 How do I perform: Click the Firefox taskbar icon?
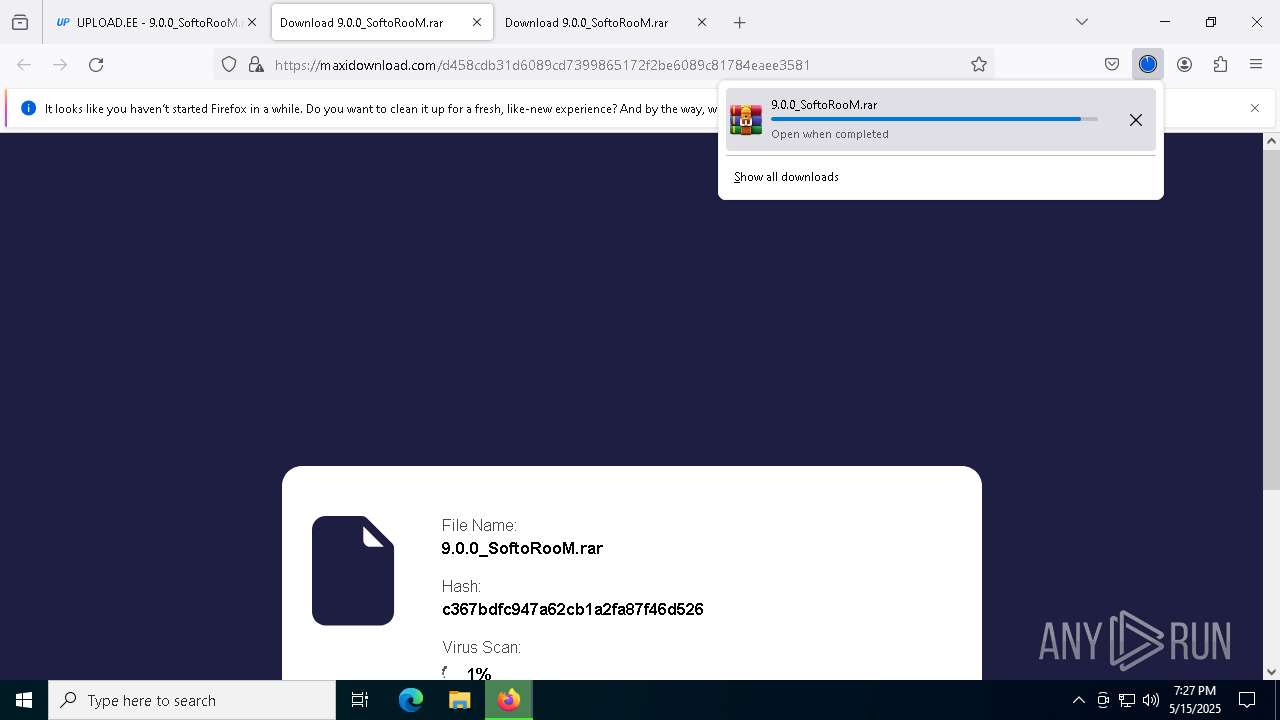tap(509, 700)
